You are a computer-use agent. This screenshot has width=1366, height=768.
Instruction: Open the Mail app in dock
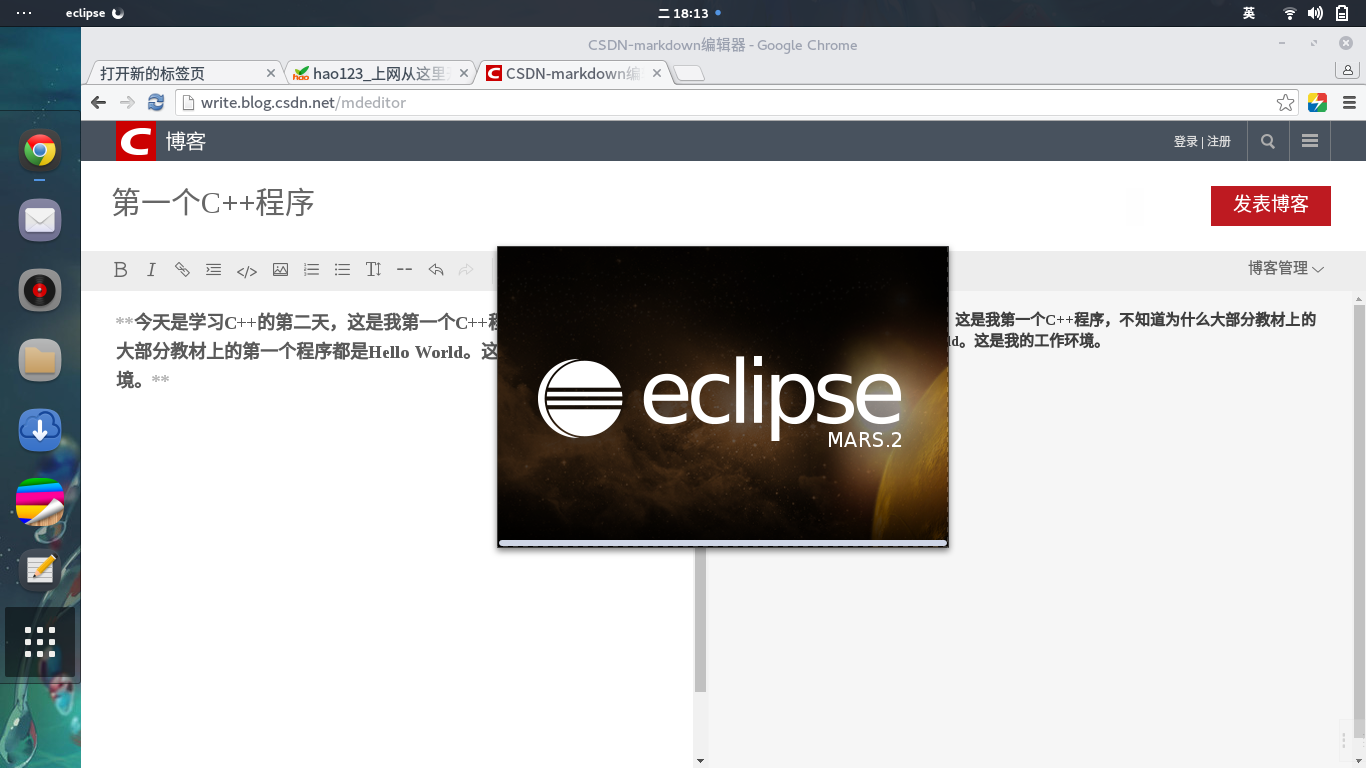(x=40, y=220)
